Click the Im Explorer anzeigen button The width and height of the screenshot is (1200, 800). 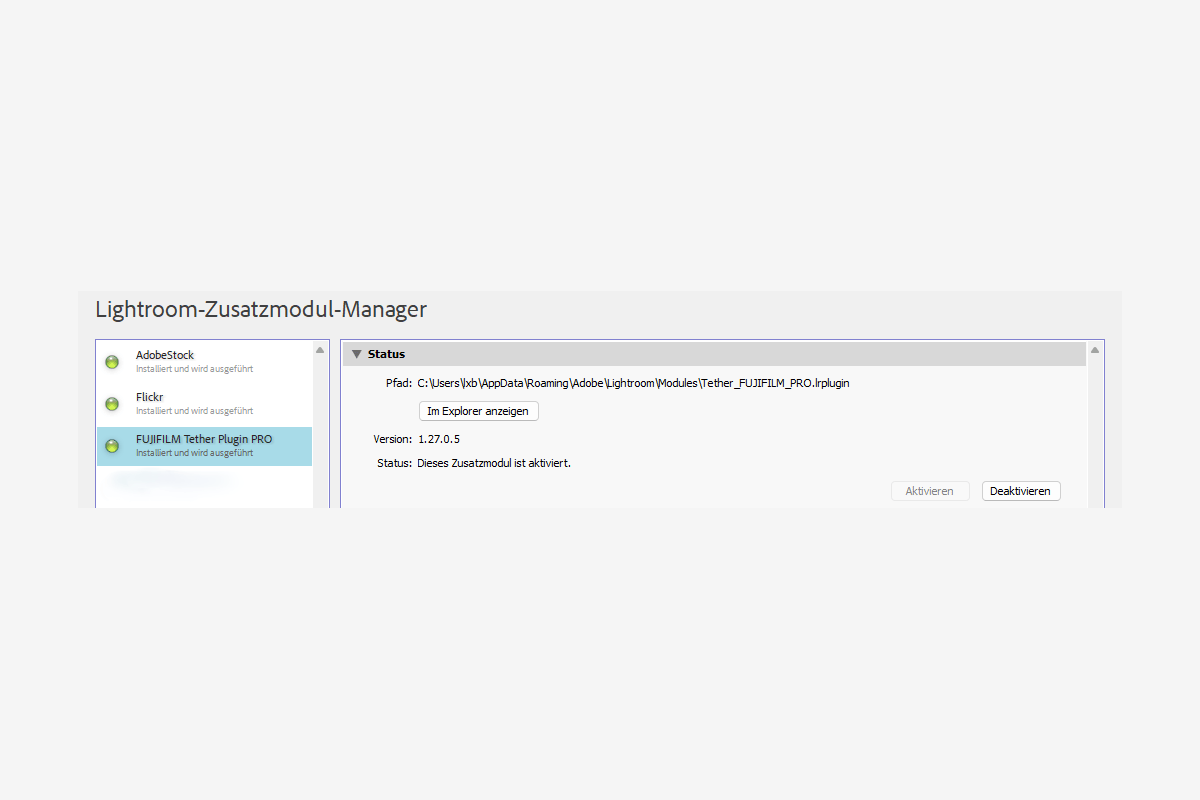click(478, 411)
